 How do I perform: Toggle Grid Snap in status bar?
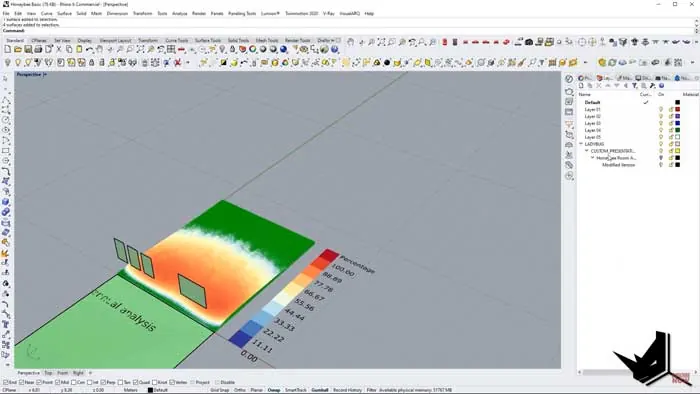(219, 390)
